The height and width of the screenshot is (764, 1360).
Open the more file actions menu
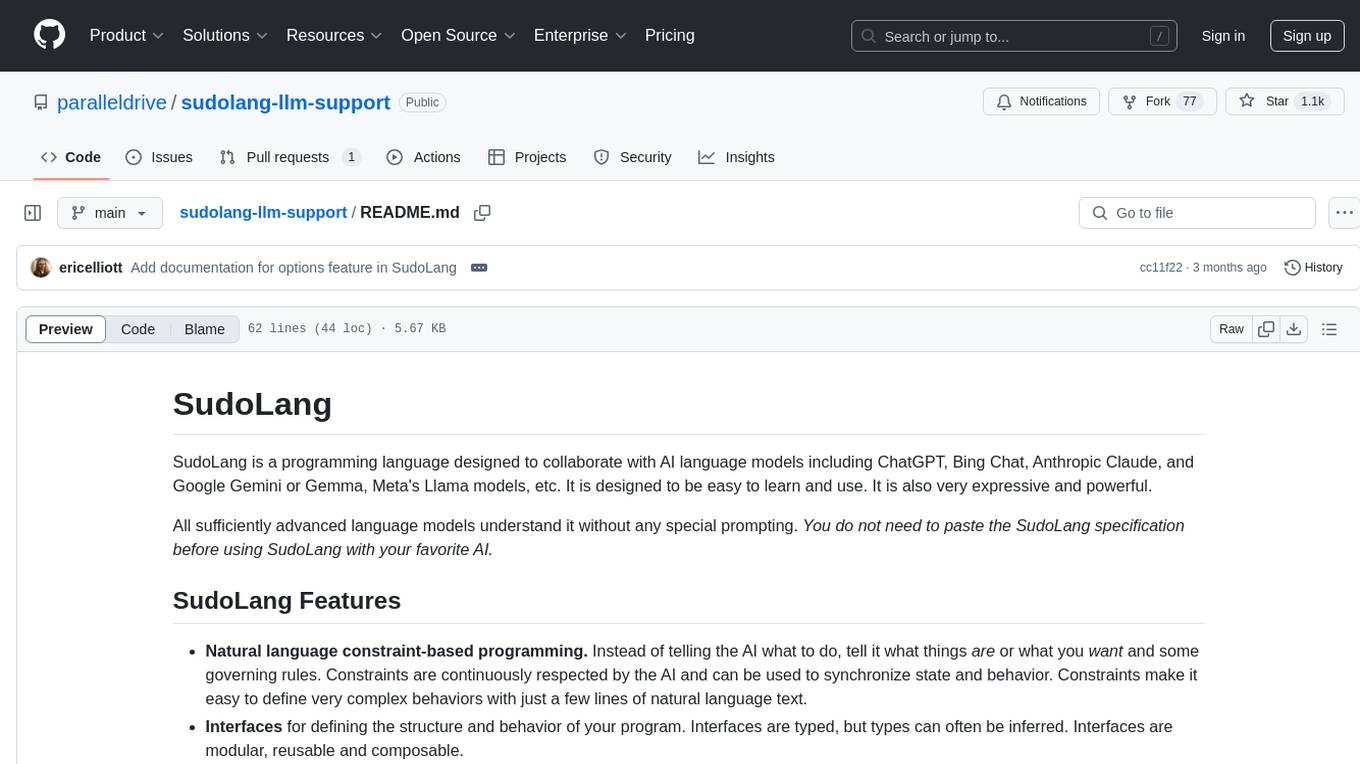1344,213
